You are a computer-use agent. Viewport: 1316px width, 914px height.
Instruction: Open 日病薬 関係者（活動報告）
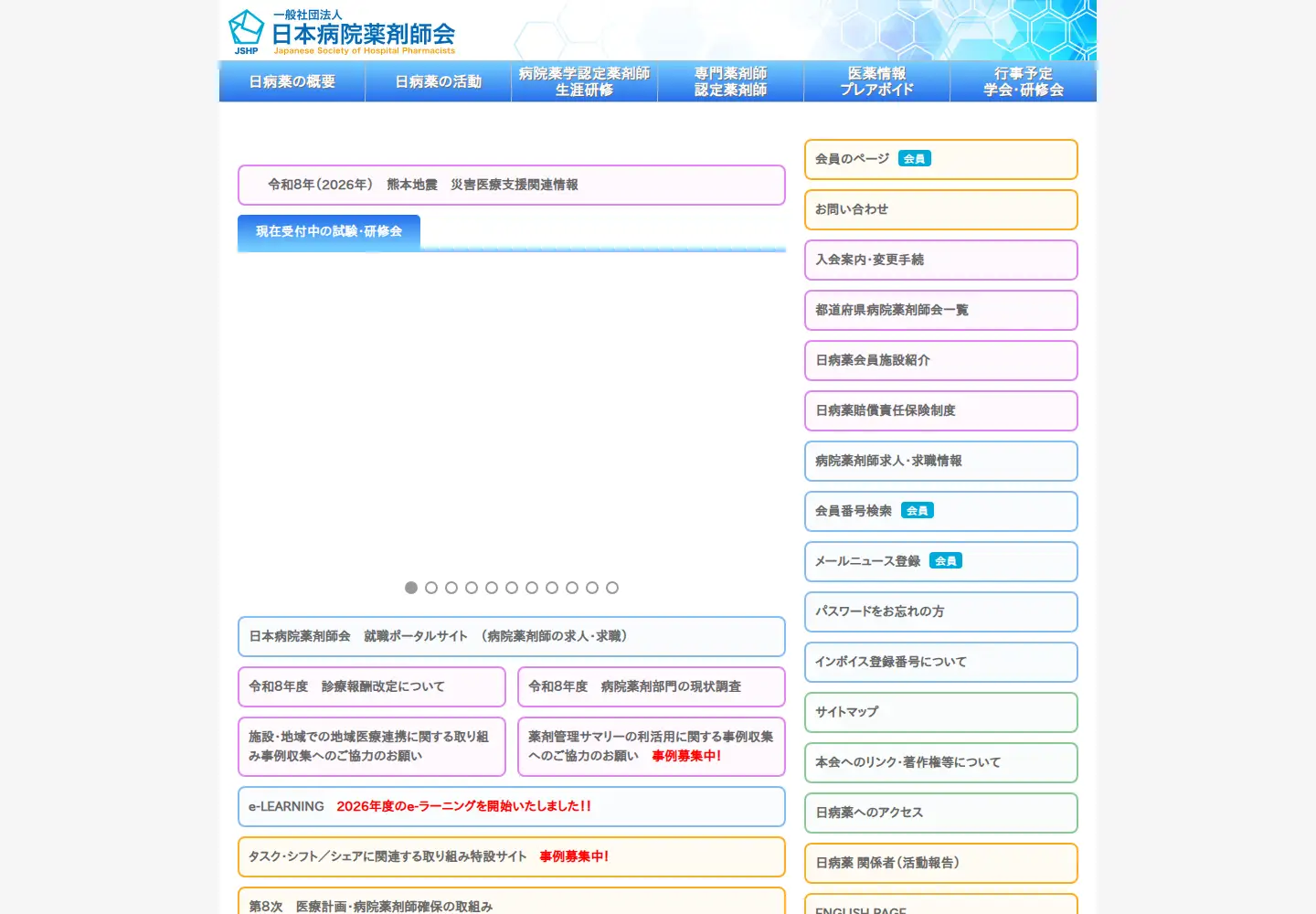click(941, 863)
